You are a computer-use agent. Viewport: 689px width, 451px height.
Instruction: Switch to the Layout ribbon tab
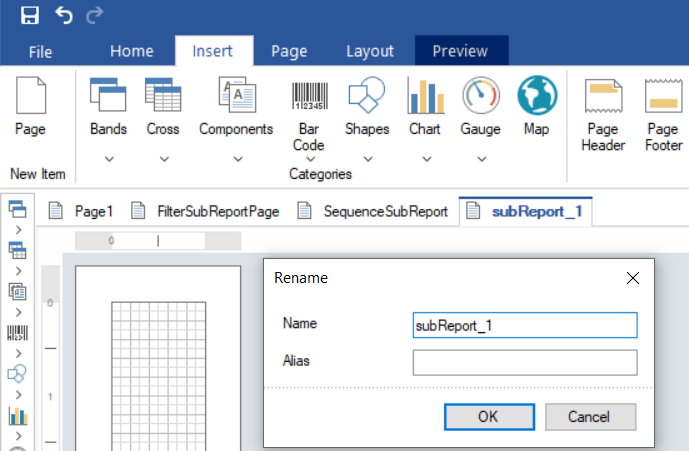click(x=369, y=51)
